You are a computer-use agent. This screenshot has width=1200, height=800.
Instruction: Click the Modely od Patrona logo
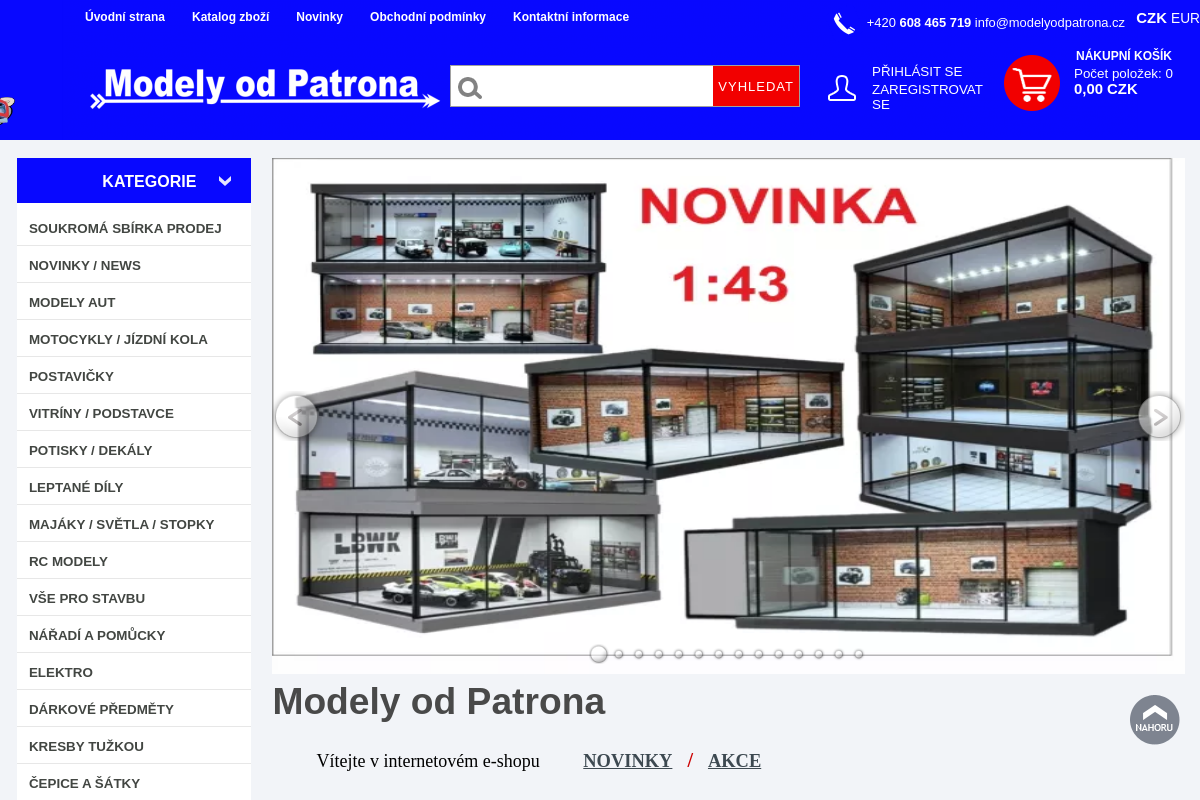(x=263, y=85)
